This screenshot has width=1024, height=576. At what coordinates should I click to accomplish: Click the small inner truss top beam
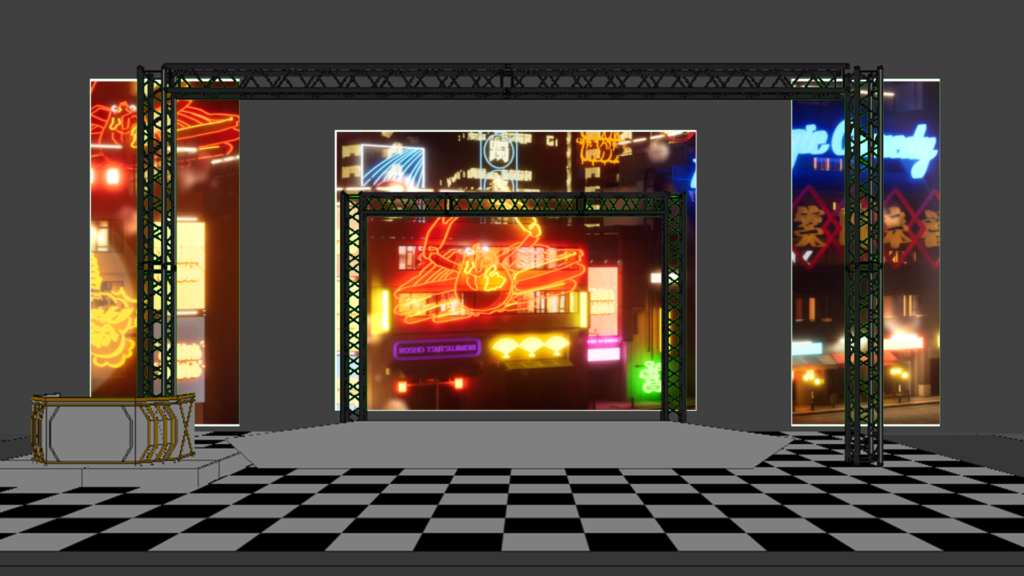[510, 204]
